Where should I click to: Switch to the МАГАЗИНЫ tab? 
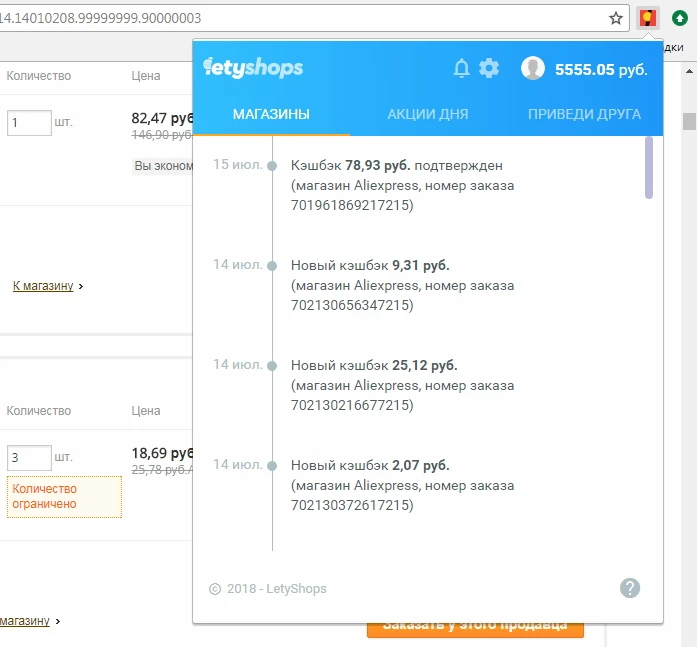[271, 114]
